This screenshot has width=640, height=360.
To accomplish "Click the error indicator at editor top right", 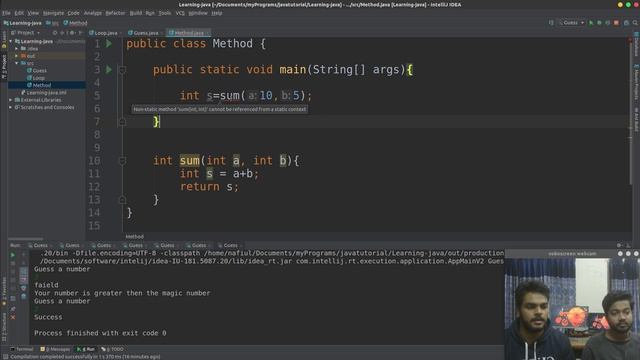I will click(630, 40).
